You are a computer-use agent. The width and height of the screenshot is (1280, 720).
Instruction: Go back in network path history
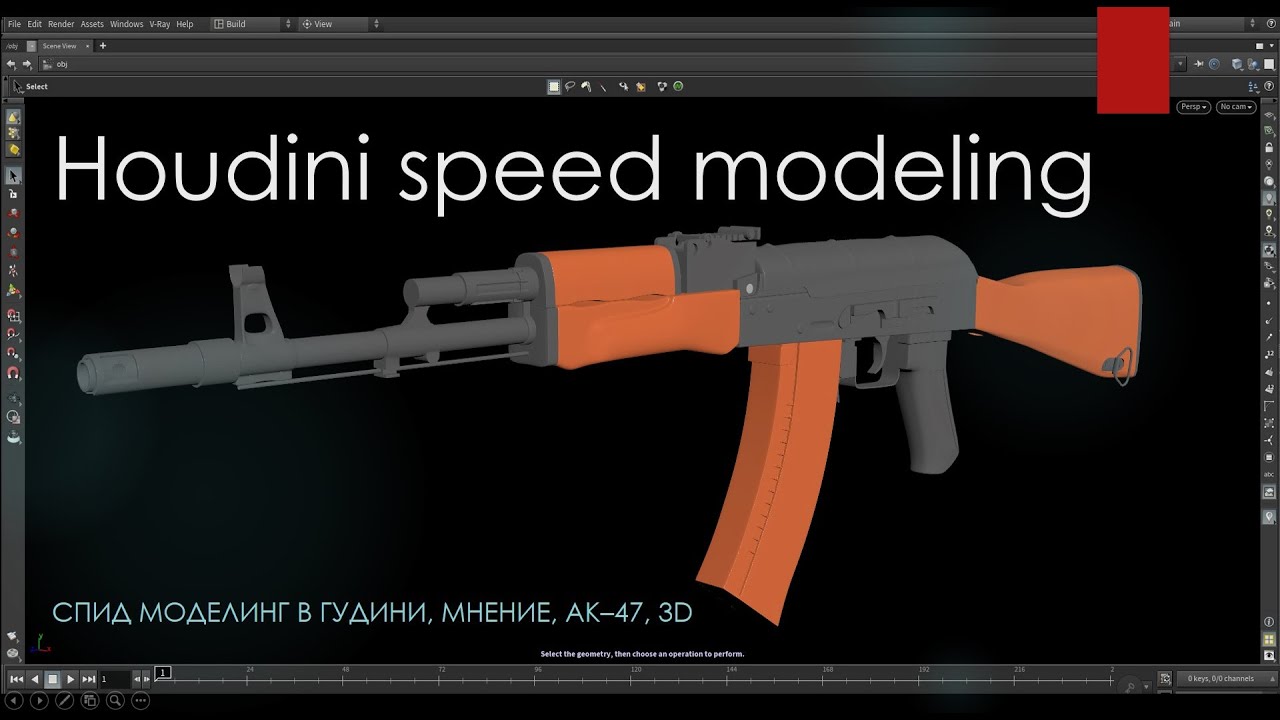[x=11, y=64]
